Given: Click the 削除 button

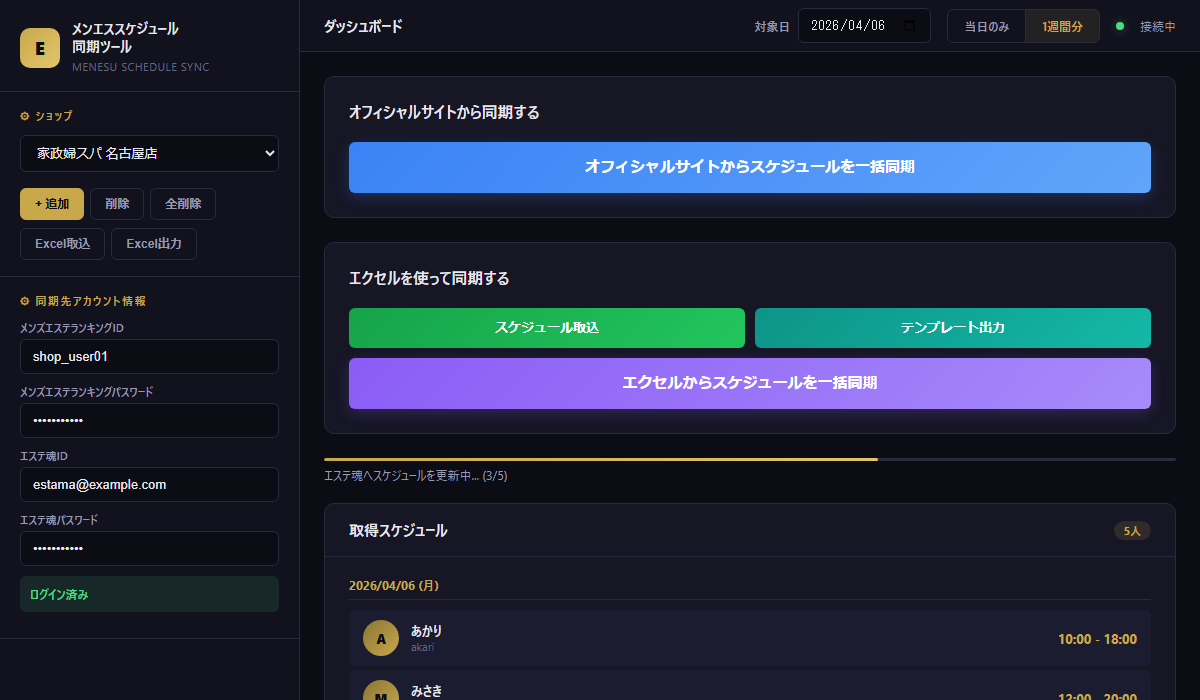Looking at the screenshot, I should [117, 204].
